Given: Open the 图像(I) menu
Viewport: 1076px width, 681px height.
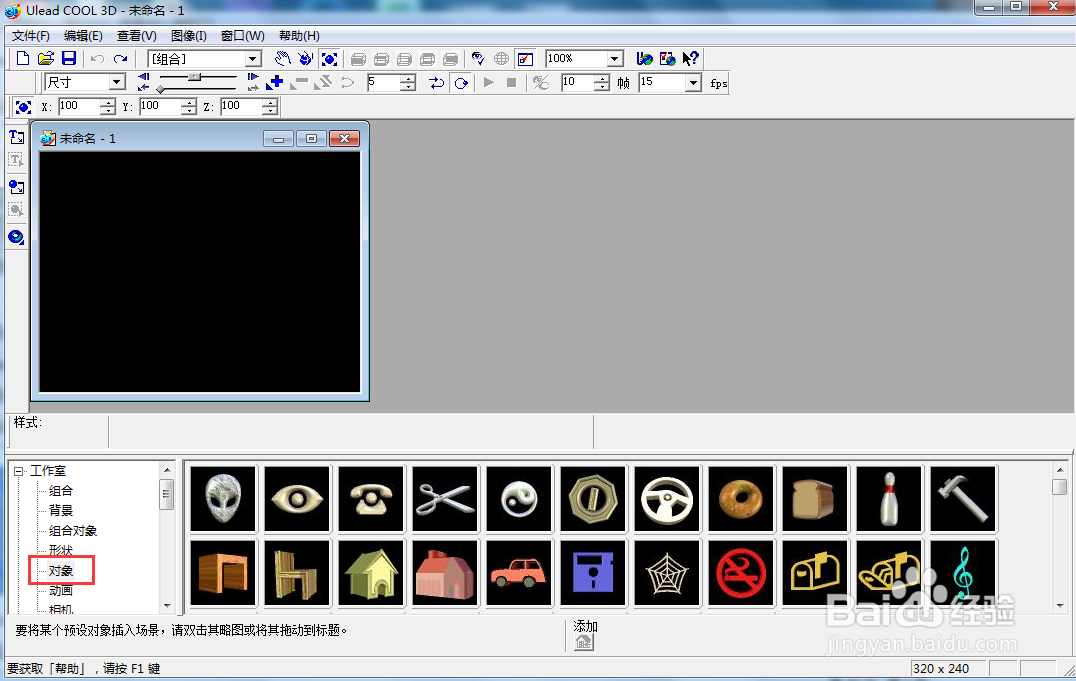Looking at the screenshot, I should [x=189, y=36].
